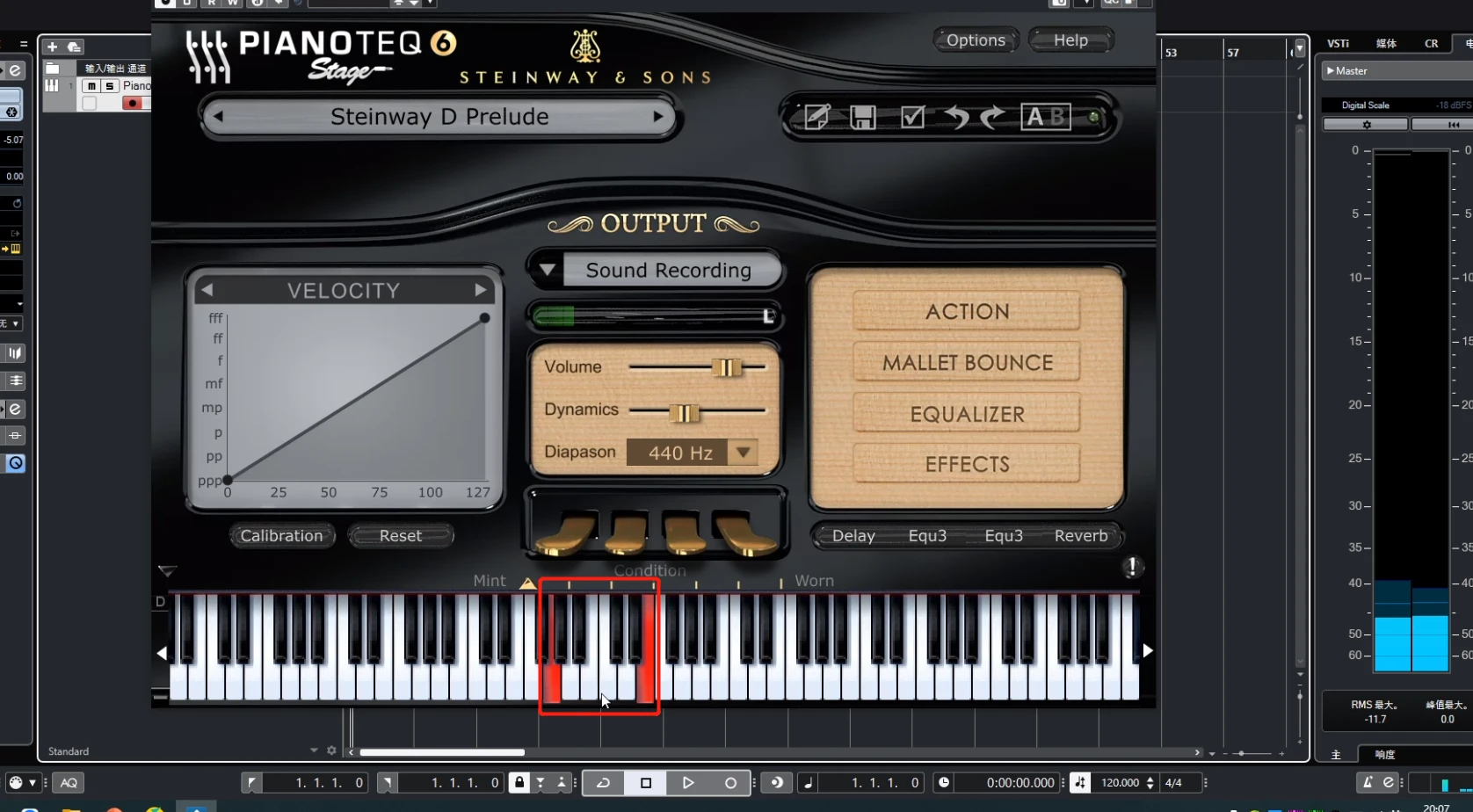Viewport: 1473px width, 812px height.
Task: Click the velocity curve Reset button
Action: (401, 536)
